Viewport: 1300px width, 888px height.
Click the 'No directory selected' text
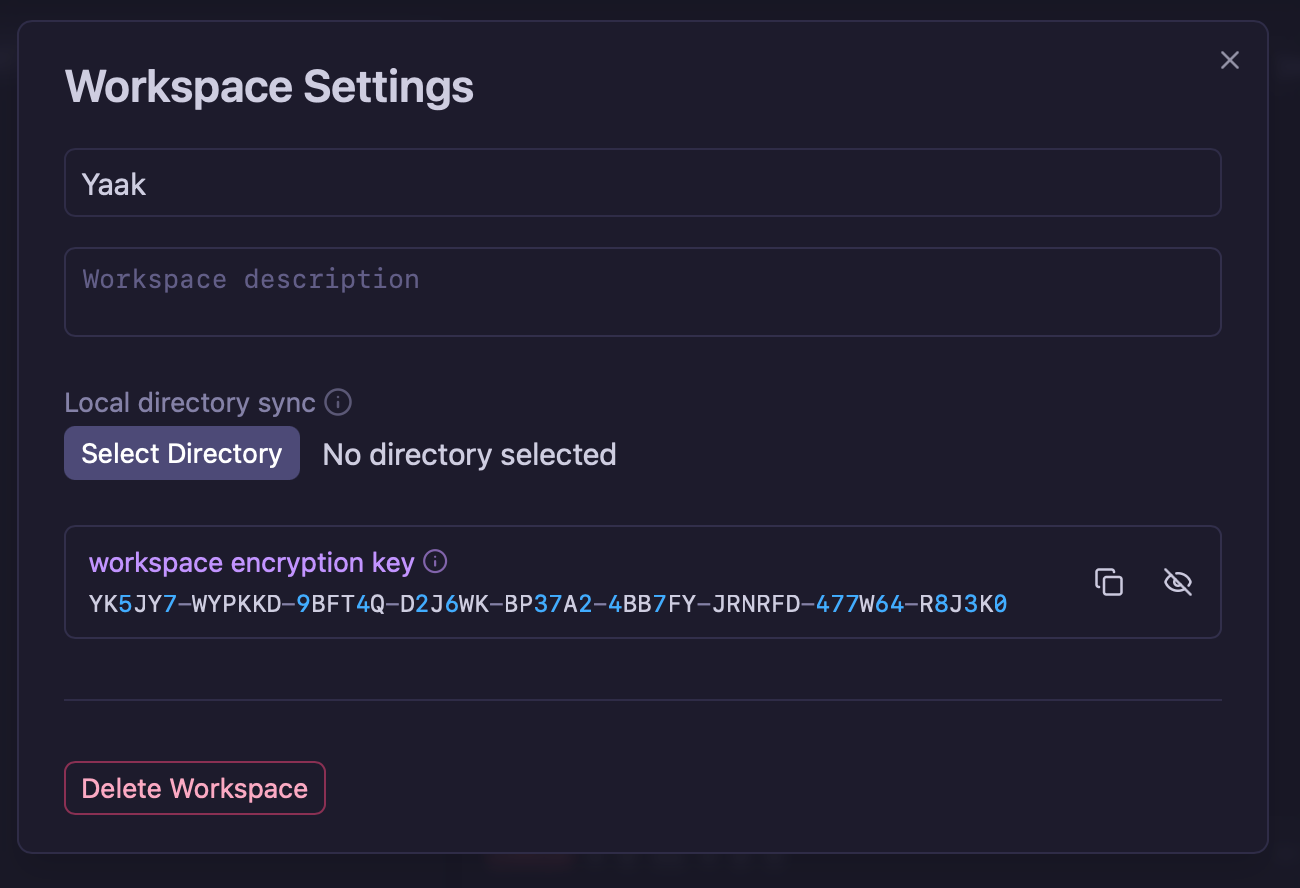click(x=469, y=455)
